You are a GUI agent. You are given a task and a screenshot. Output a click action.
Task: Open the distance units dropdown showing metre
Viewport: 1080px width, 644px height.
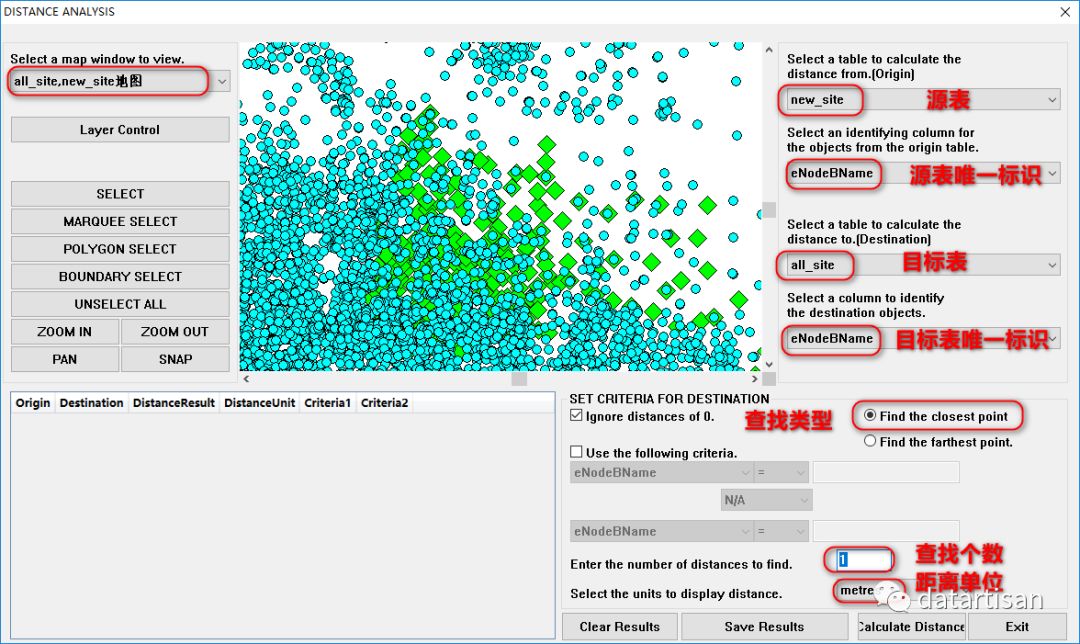[869, 590]
